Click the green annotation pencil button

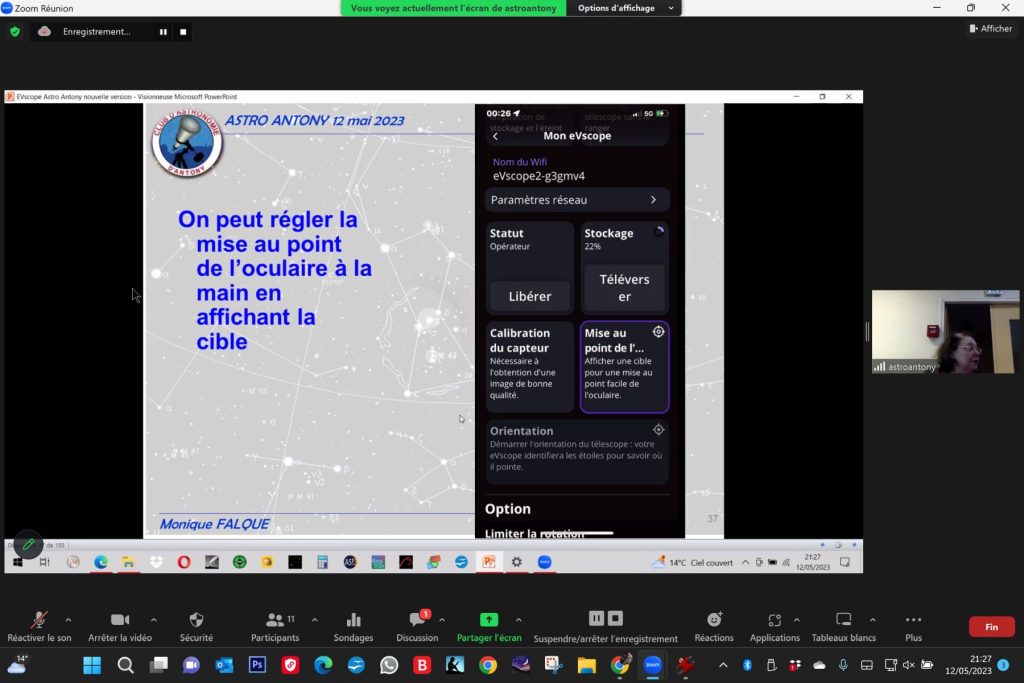pyautogui.click(x=28, y=544)
